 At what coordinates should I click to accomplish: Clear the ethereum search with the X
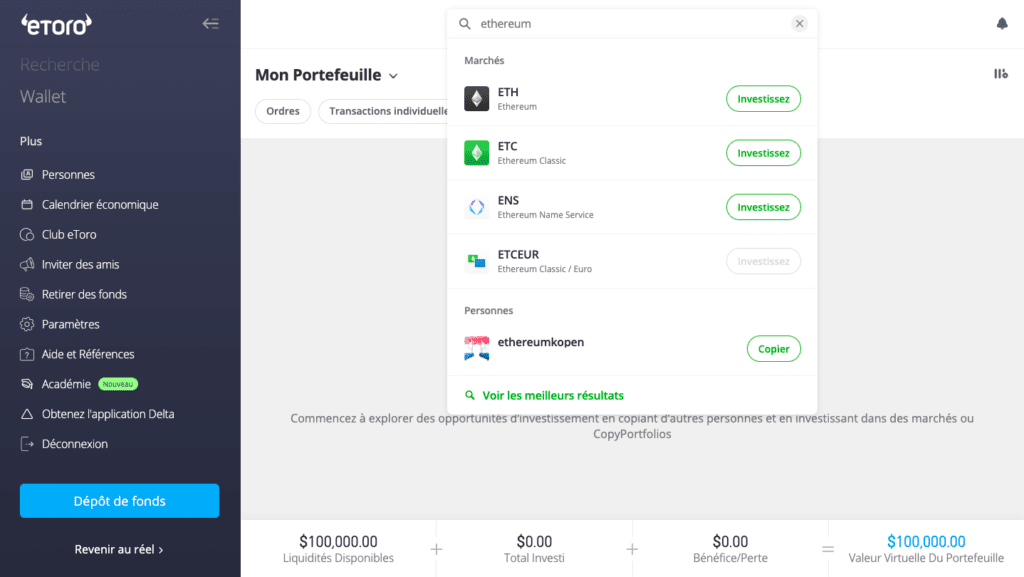coord(799,23)
